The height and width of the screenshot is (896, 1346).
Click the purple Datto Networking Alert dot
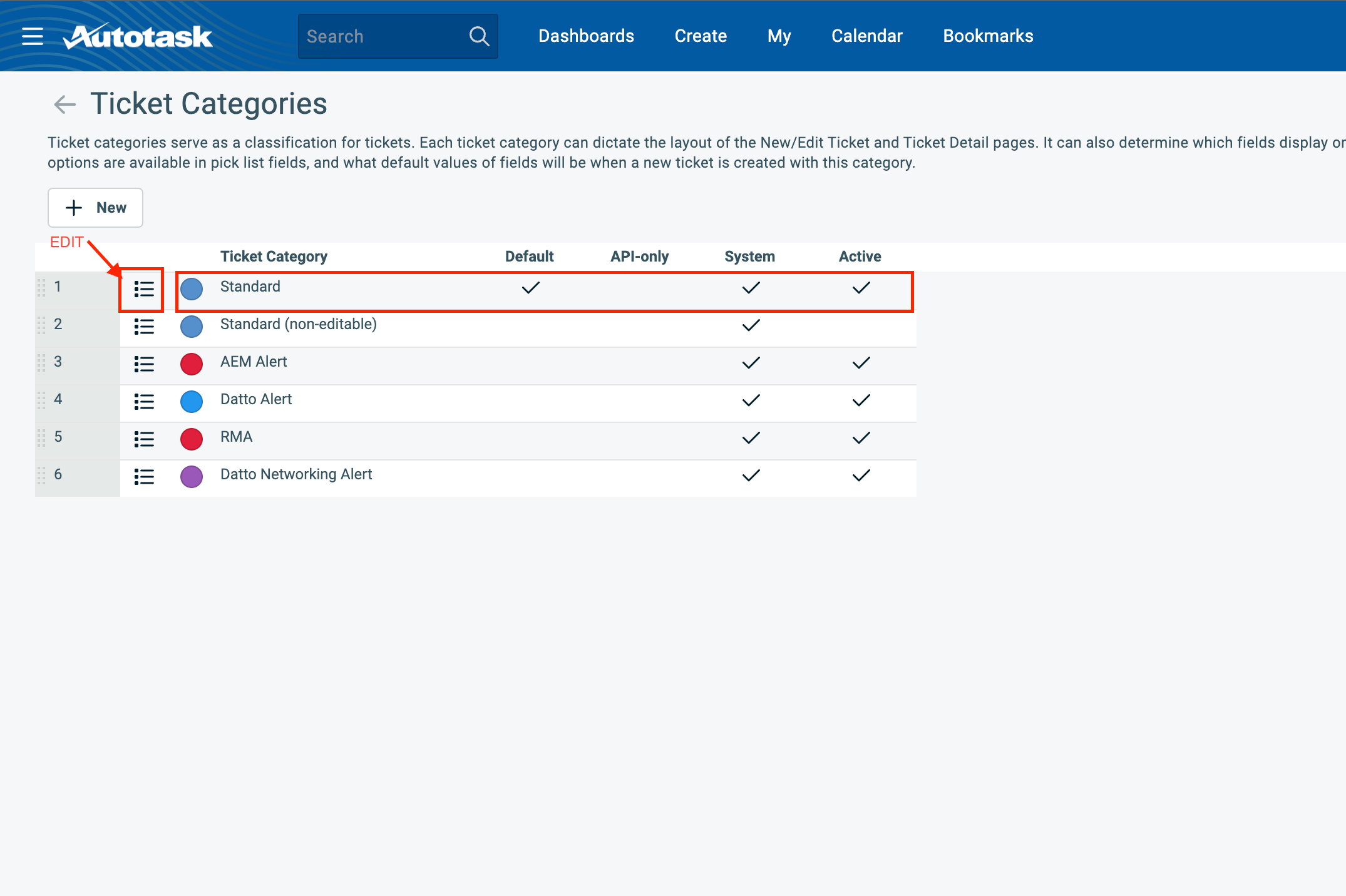[x=192, y=477]
